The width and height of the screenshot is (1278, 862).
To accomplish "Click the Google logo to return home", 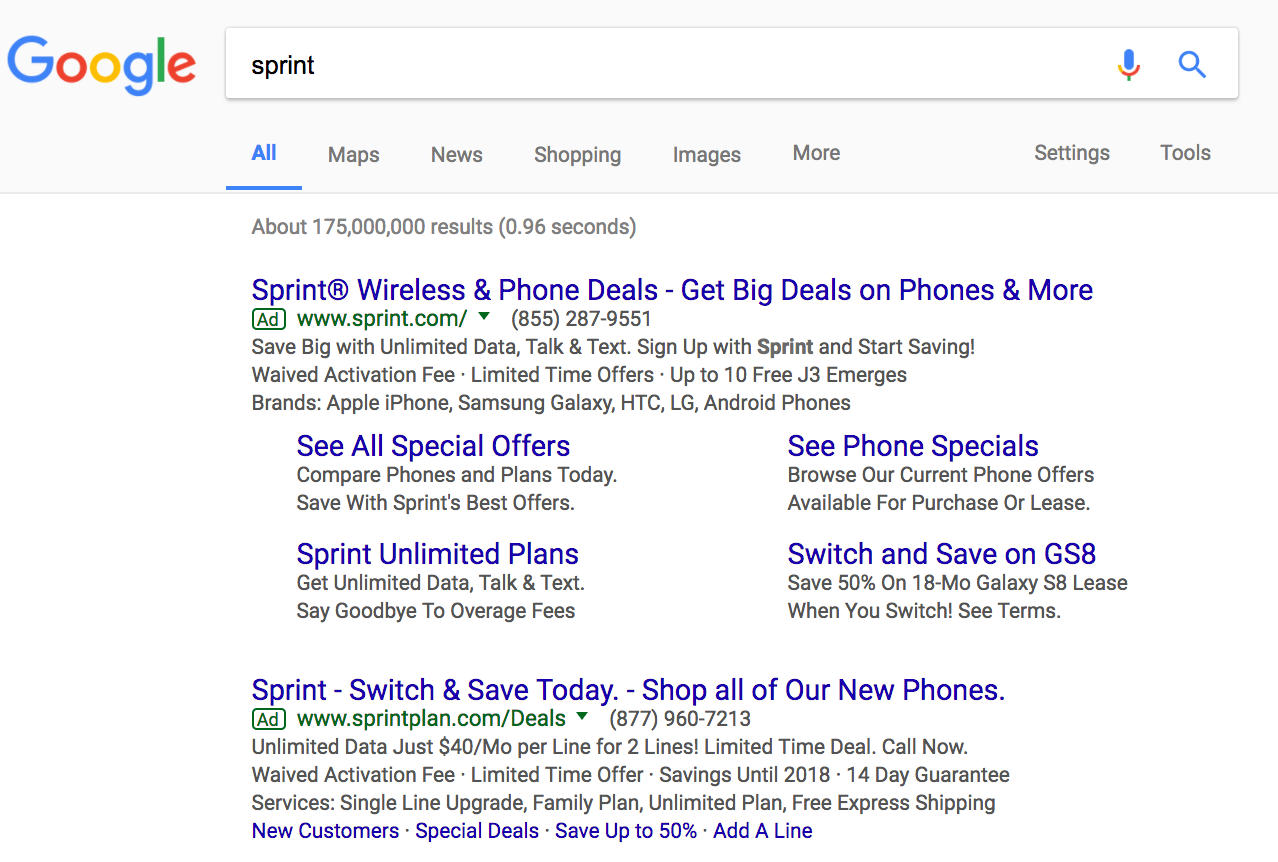I will (x=100, y=64).
